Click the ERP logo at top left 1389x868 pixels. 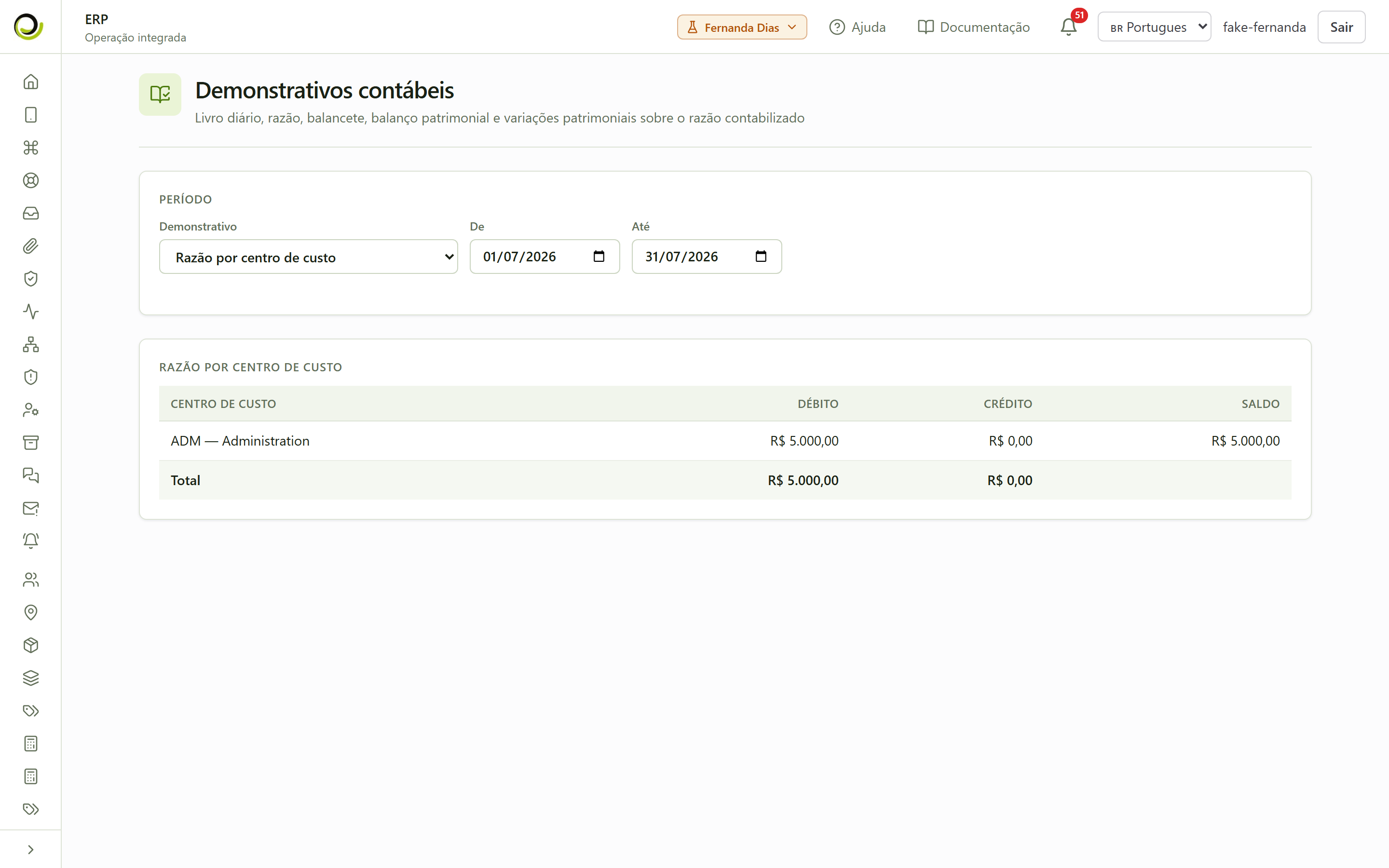[28, 27]
